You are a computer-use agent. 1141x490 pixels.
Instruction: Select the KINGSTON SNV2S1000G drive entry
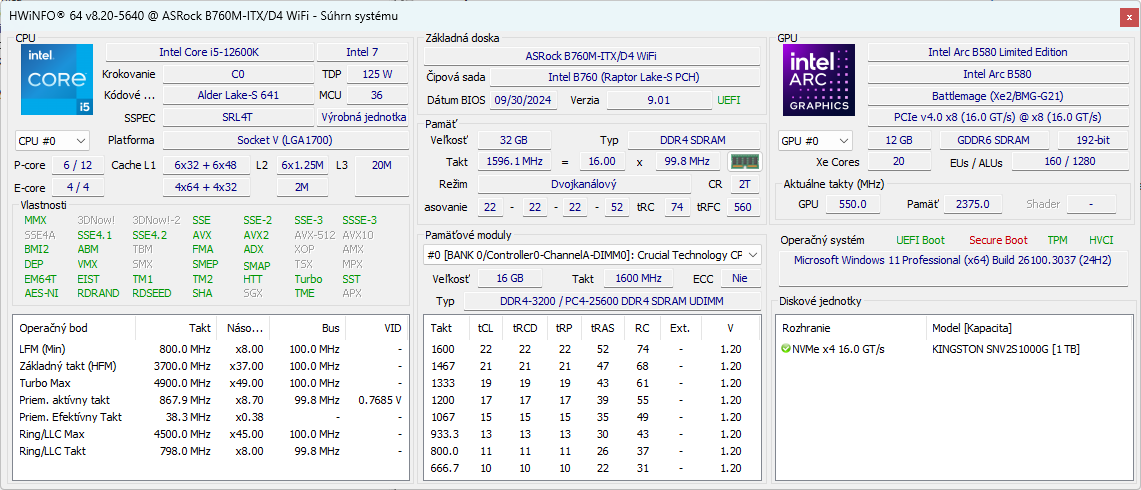[1005, 349]
